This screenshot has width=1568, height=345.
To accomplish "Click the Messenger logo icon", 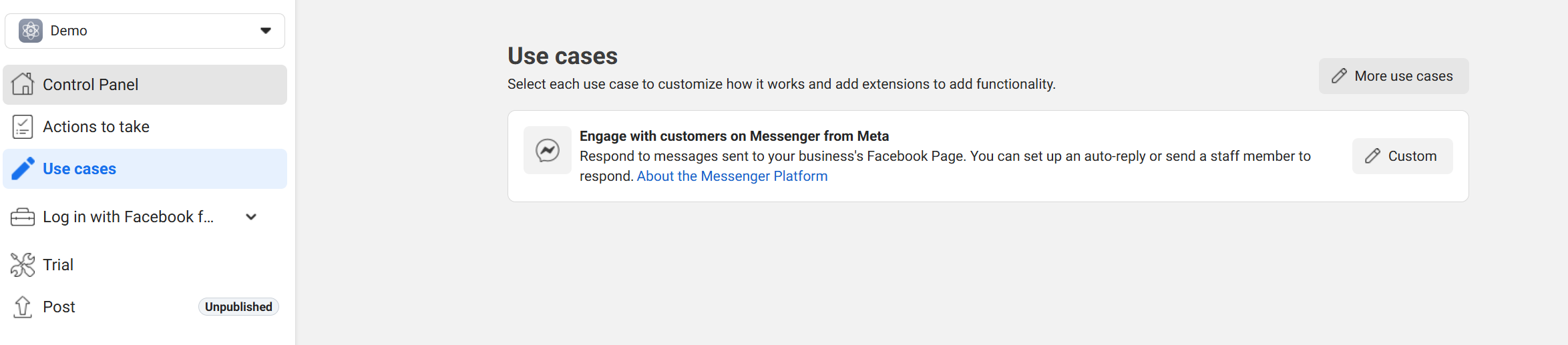I will pos(548,150).
